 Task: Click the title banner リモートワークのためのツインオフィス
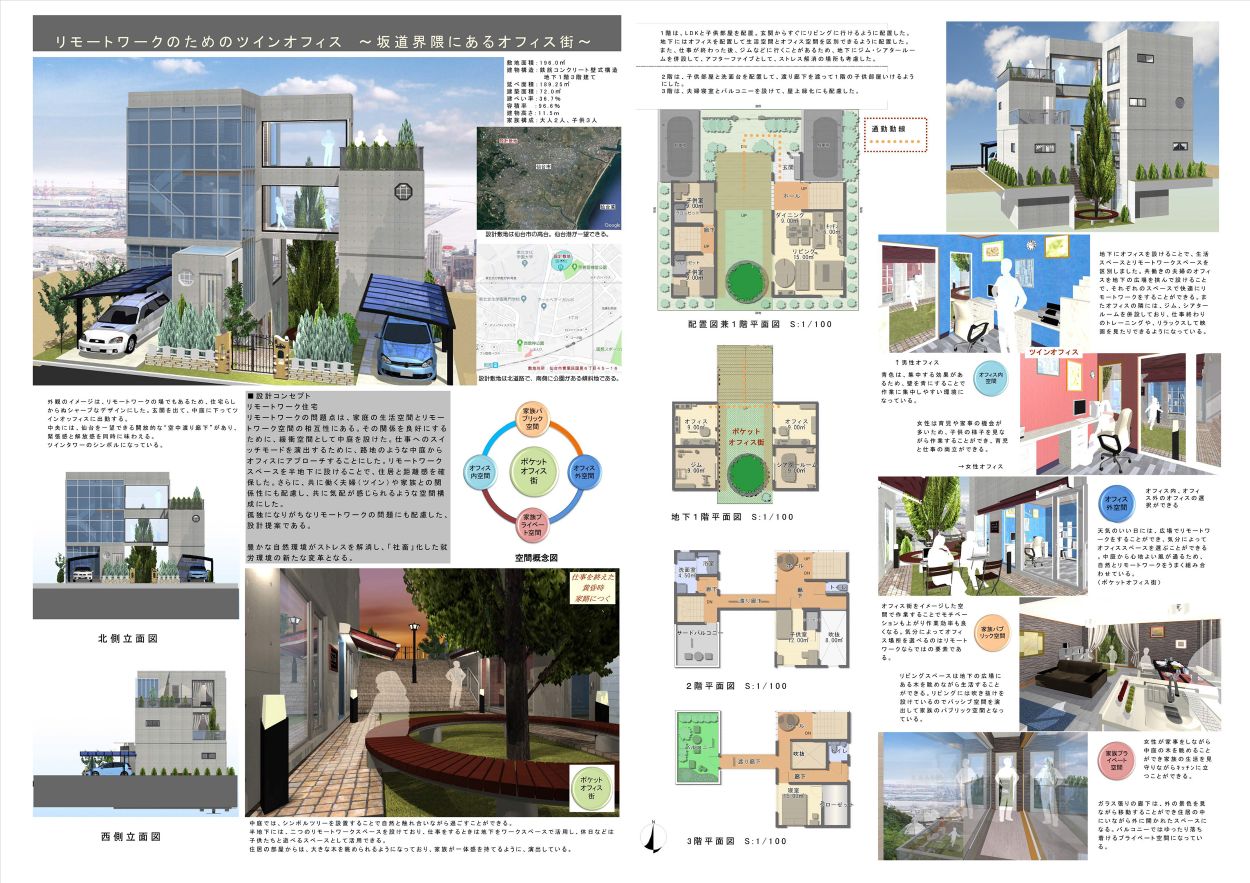click(326, 41)
